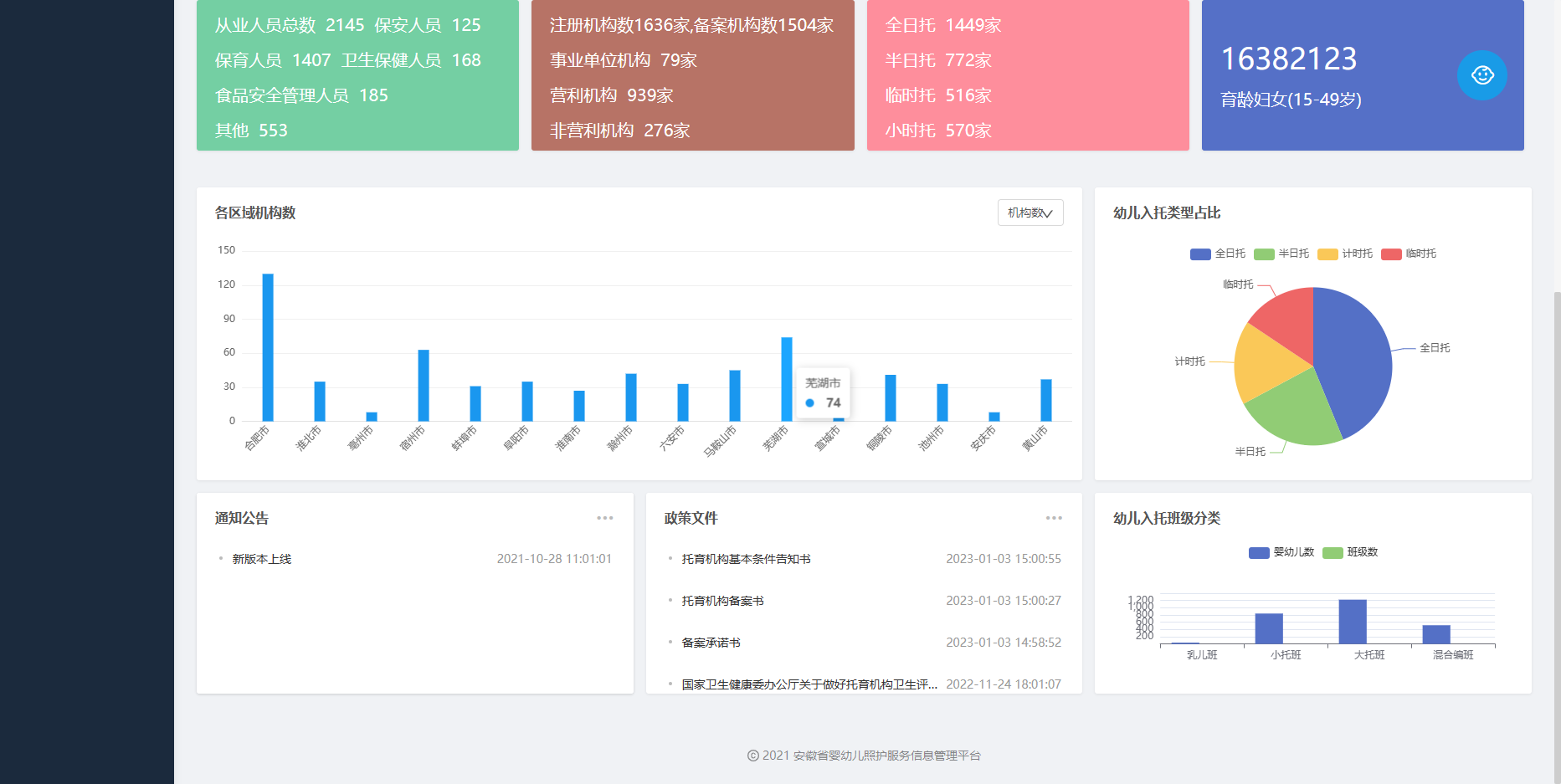Open the 机构数 dropdown selector
The image size is (1561, 784).
1030,213
